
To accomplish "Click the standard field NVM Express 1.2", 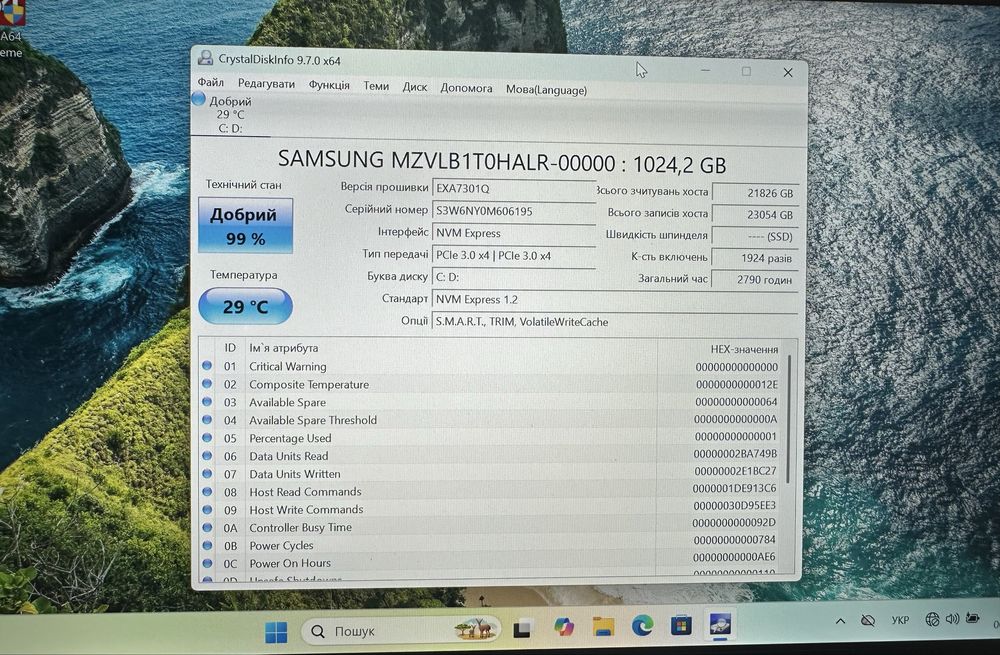I will coord(615,300).
